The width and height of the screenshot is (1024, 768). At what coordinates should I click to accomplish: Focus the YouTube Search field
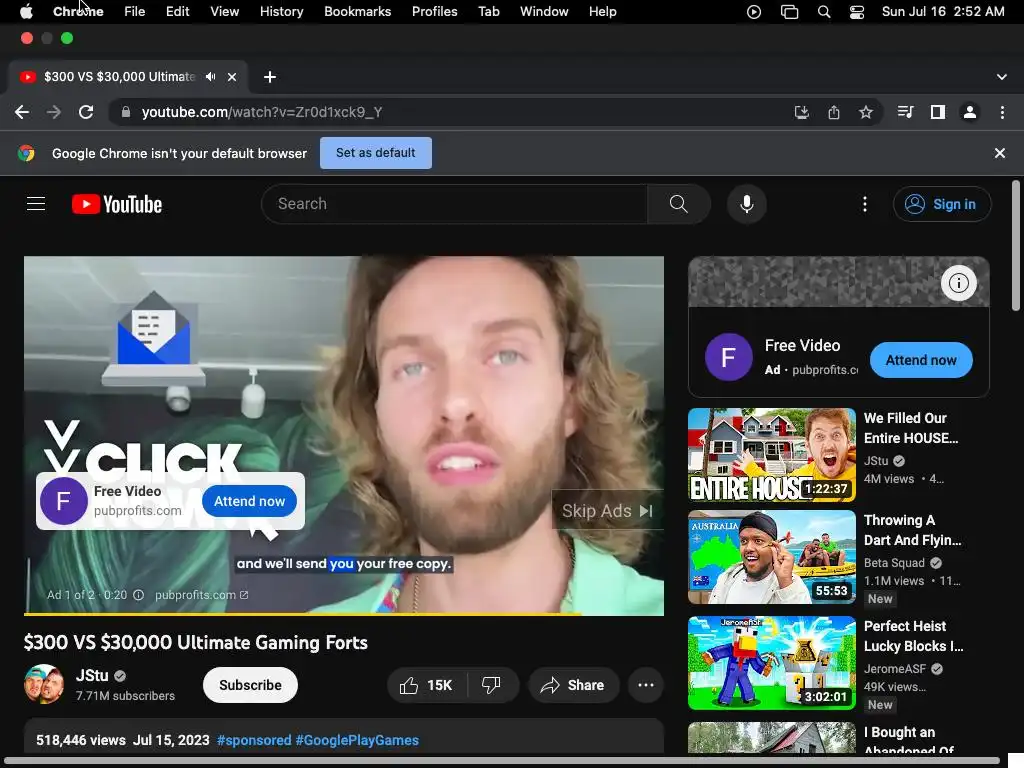[455, 204]
